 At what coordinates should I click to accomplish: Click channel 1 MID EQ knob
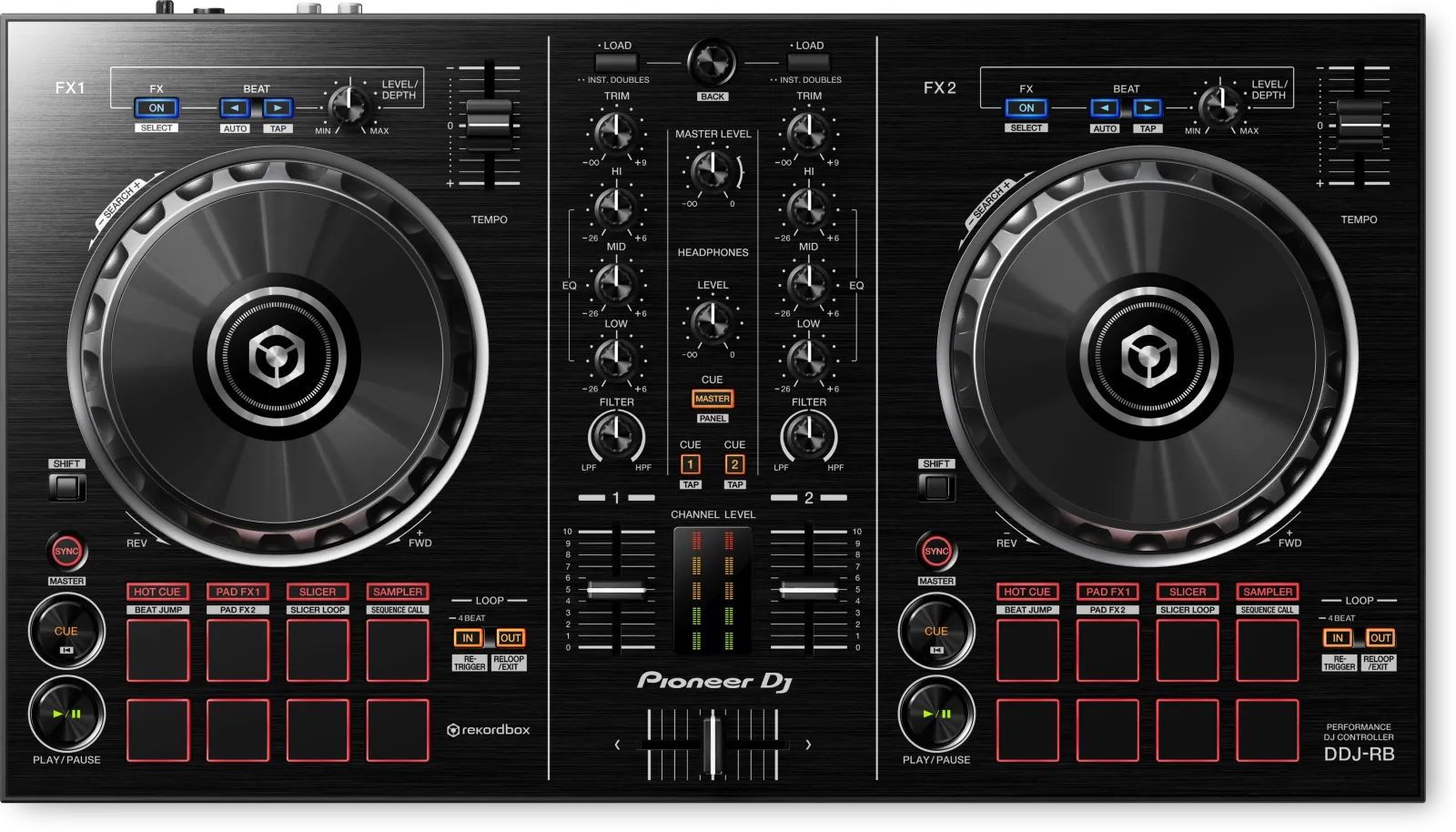pos(615,284)
